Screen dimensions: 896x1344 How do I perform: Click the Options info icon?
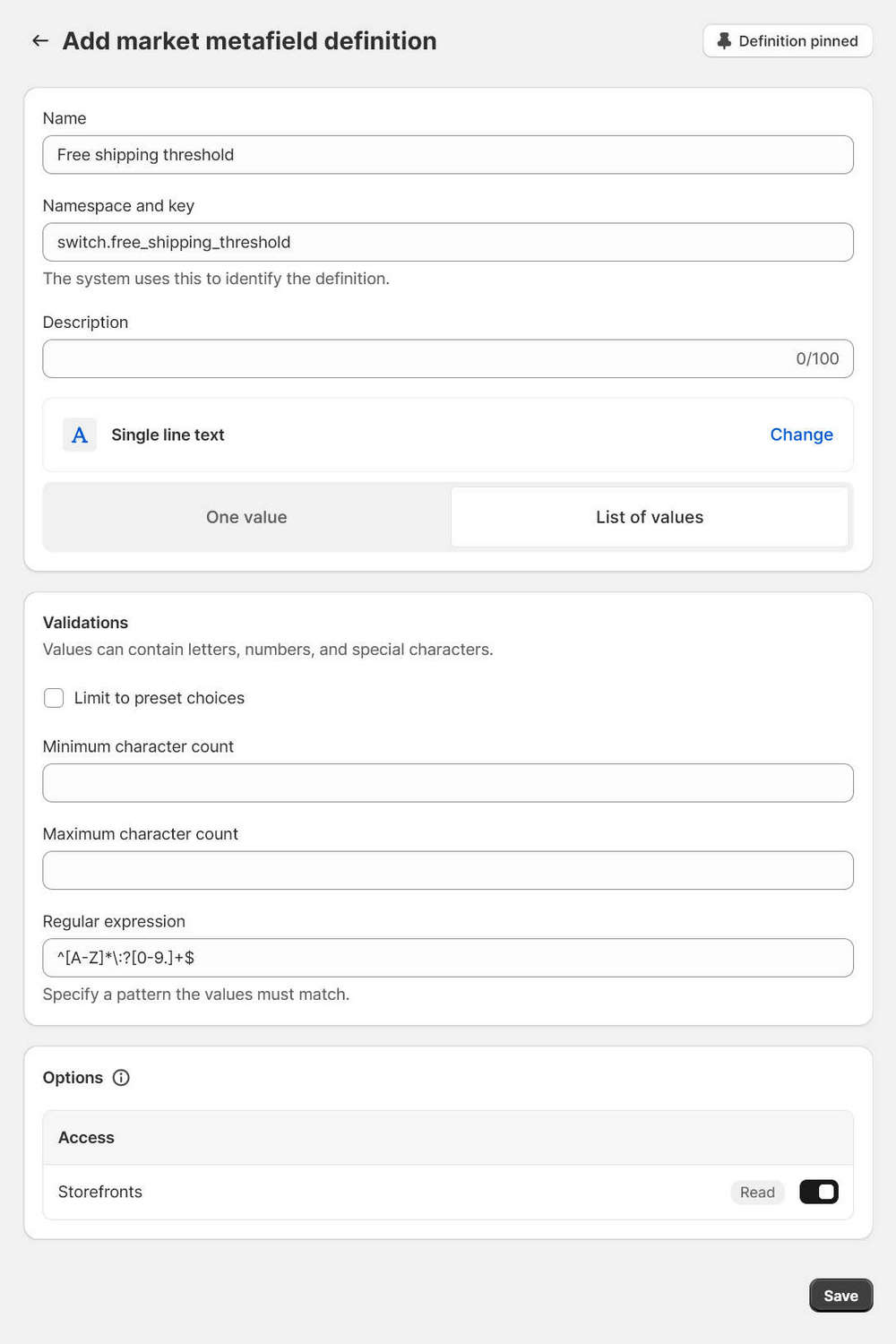pos(121,1078)
